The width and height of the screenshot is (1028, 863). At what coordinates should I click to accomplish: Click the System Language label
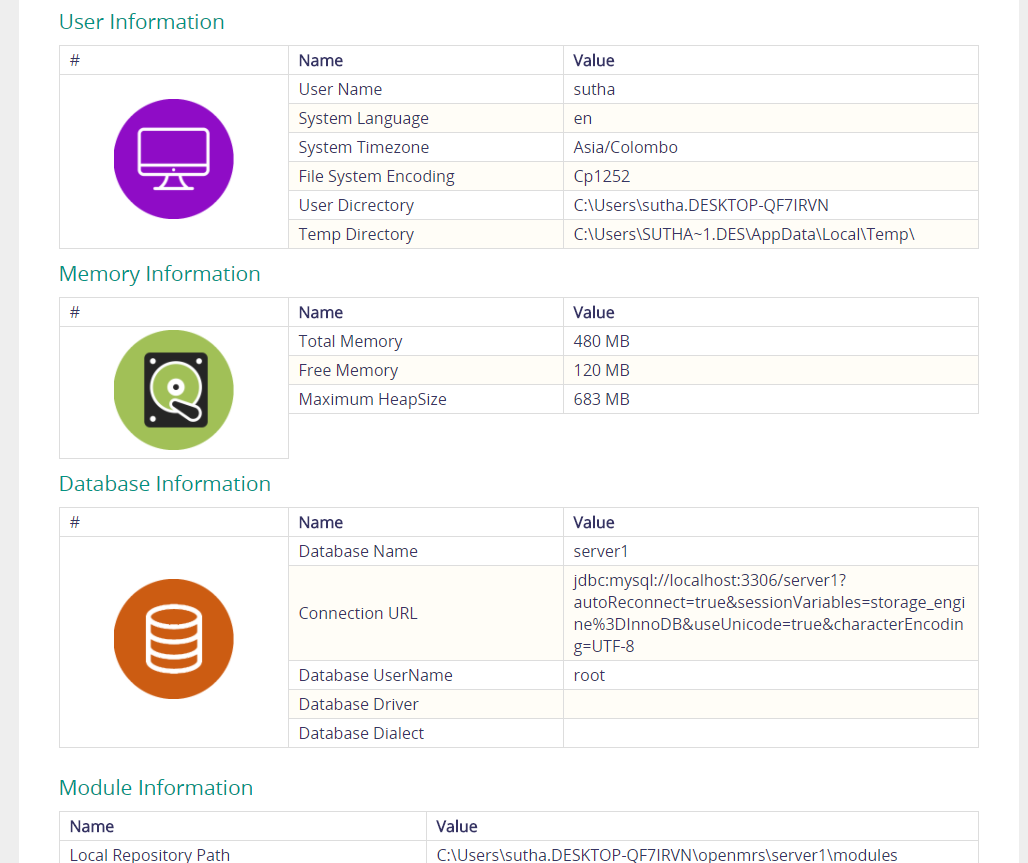(363, 119)
